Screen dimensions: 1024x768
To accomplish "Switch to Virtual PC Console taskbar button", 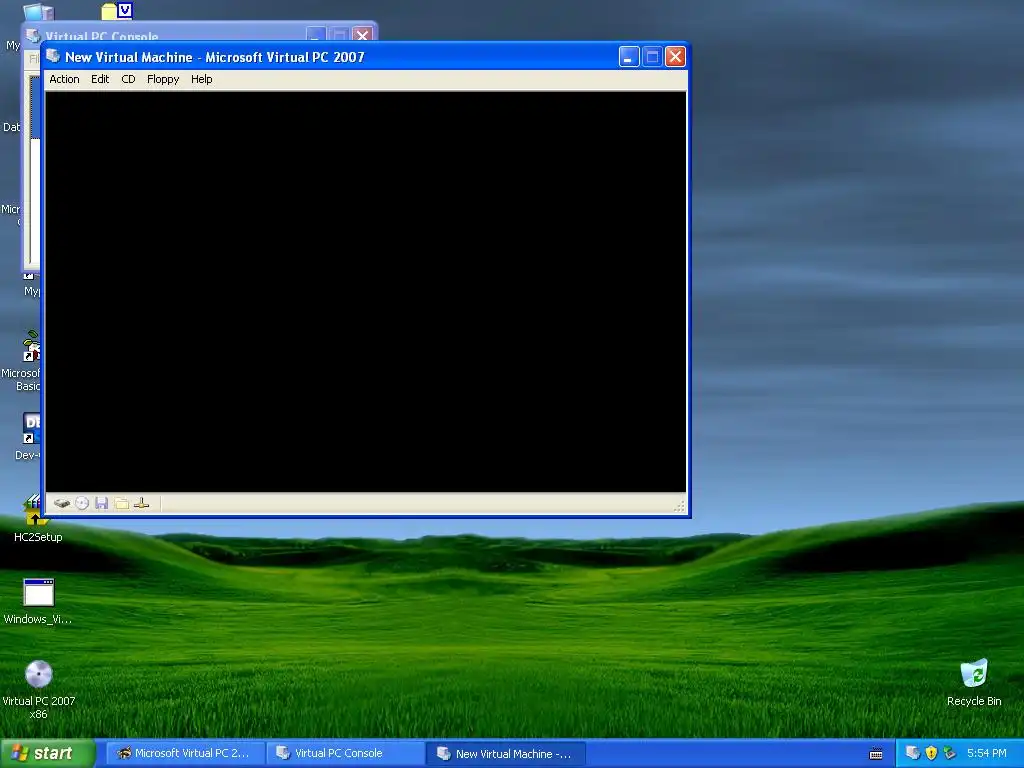I will (x=345, y=754).
